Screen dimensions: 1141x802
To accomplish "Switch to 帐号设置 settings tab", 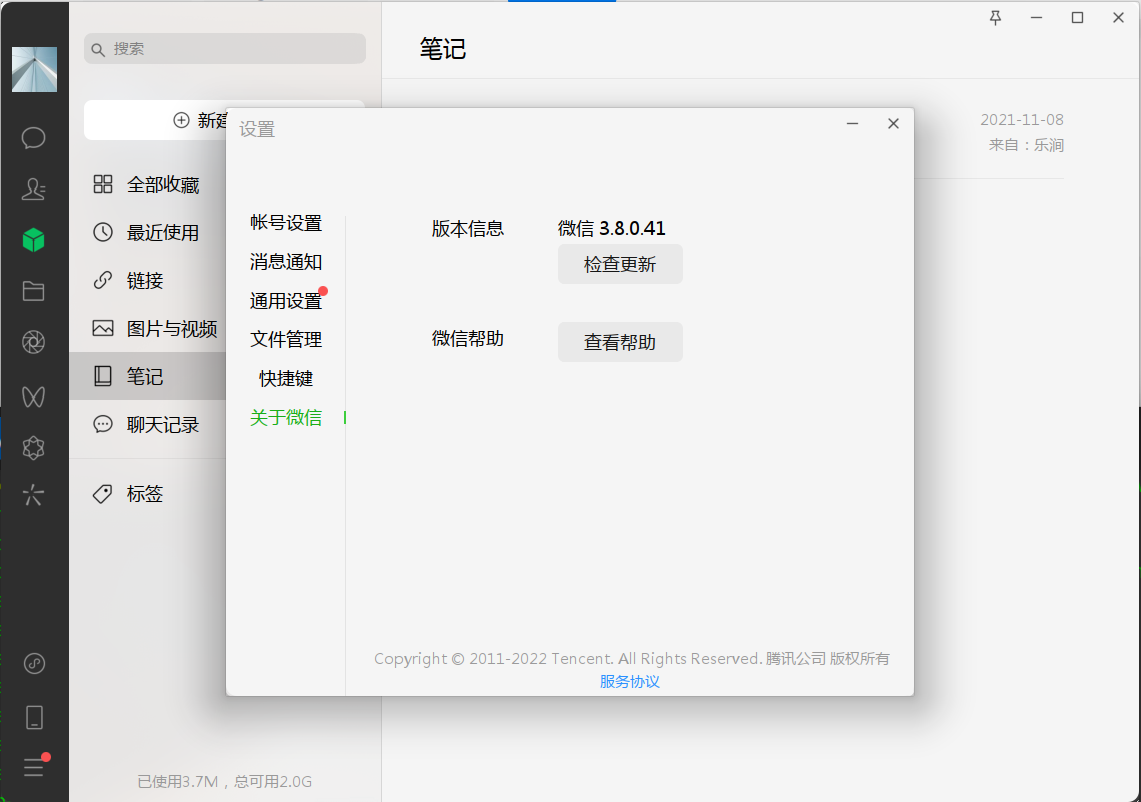I will click(286, 223).
